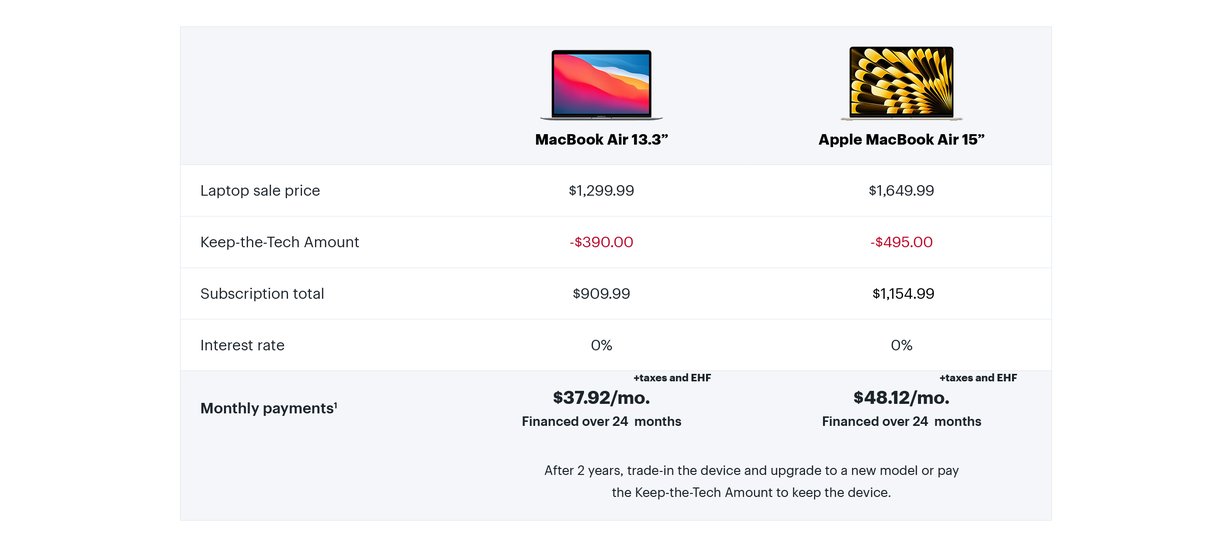Click the first Financed over 24 months text
The width and height of the screenshot is (1232, 547).
point(601,422)
